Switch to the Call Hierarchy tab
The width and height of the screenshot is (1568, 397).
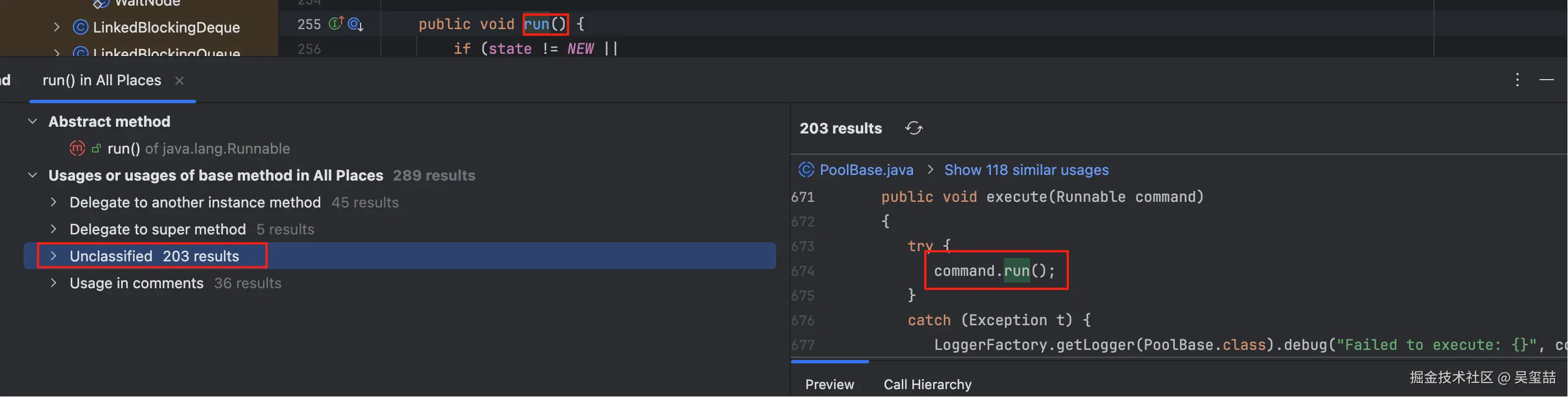(927, 384)
